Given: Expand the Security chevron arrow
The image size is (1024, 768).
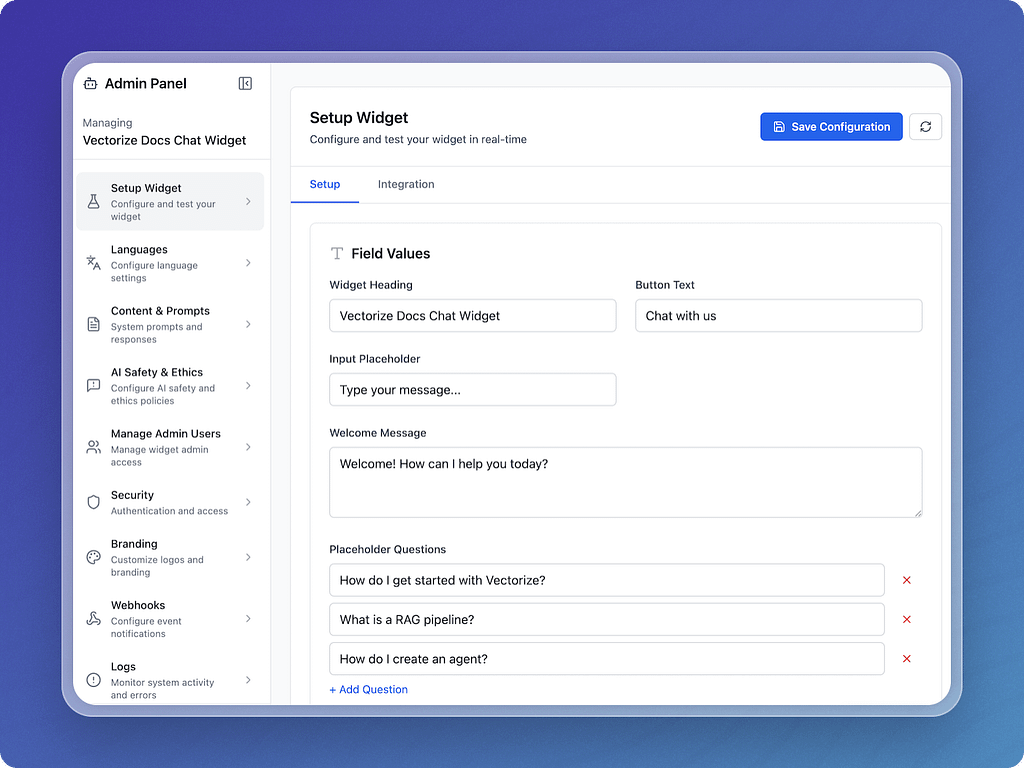Looking at the screenshot, I should (248, 502).
